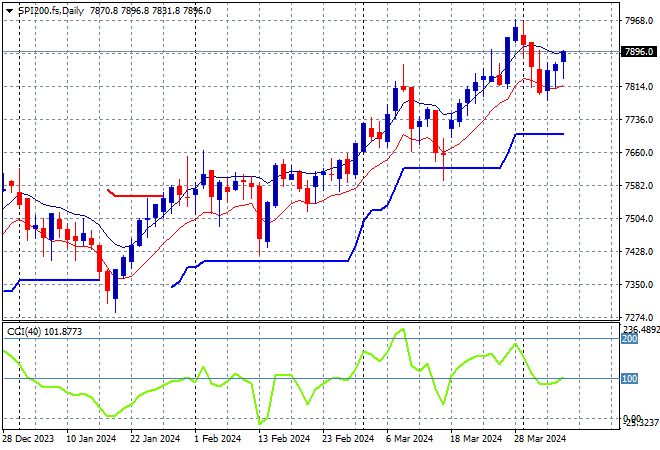Screen dimensions: 660x450
Task: Select the 7660.0 price axis label
Action: click(x=639, y=152)
